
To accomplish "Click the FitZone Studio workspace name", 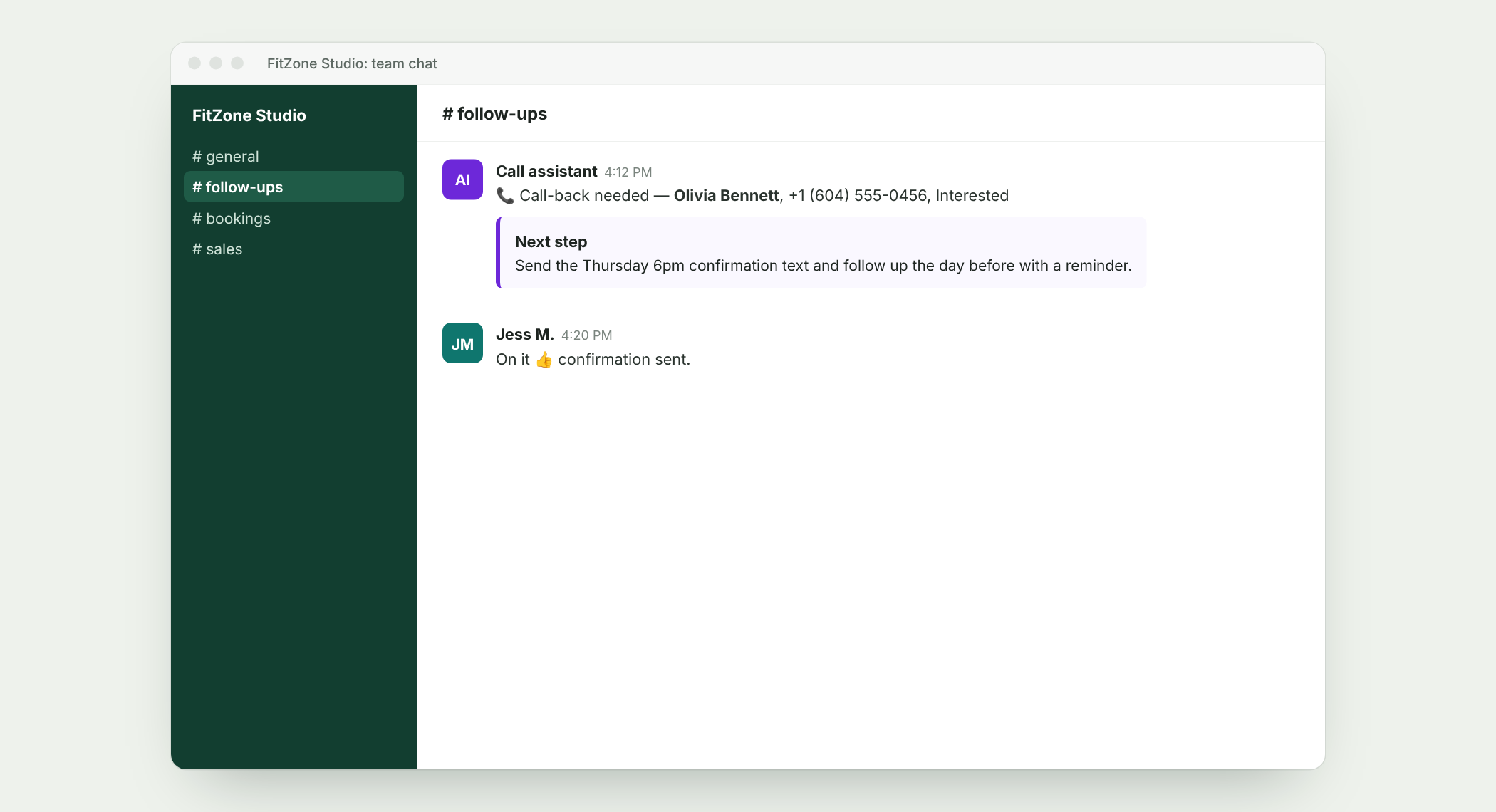I will [249, 115].
